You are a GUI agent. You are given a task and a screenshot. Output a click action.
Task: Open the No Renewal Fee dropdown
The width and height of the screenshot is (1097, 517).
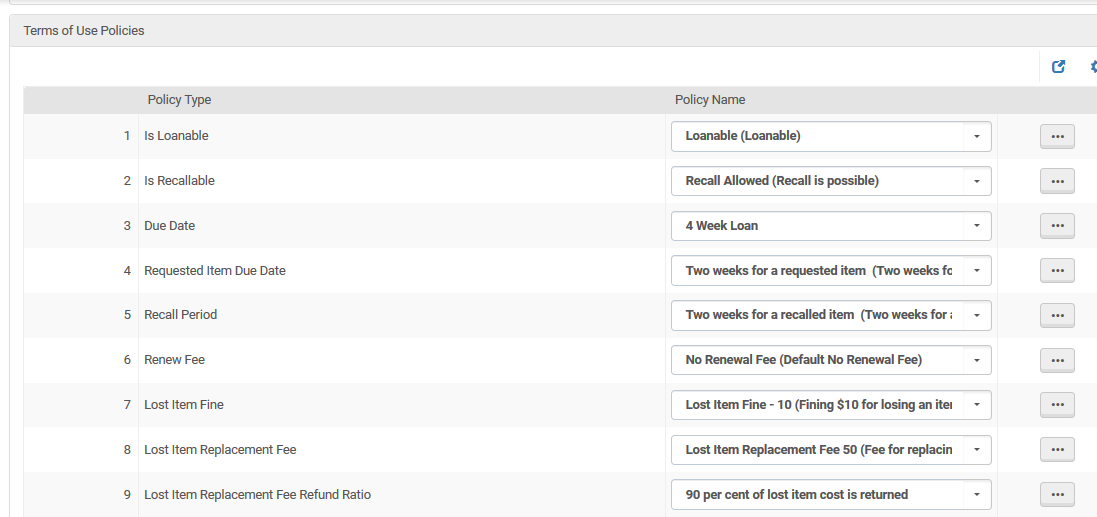pyautogui.click(x=831, y=360)
